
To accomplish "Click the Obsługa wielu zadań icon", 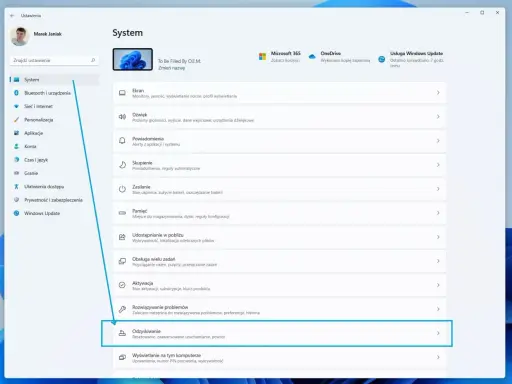I will [122, 261].
